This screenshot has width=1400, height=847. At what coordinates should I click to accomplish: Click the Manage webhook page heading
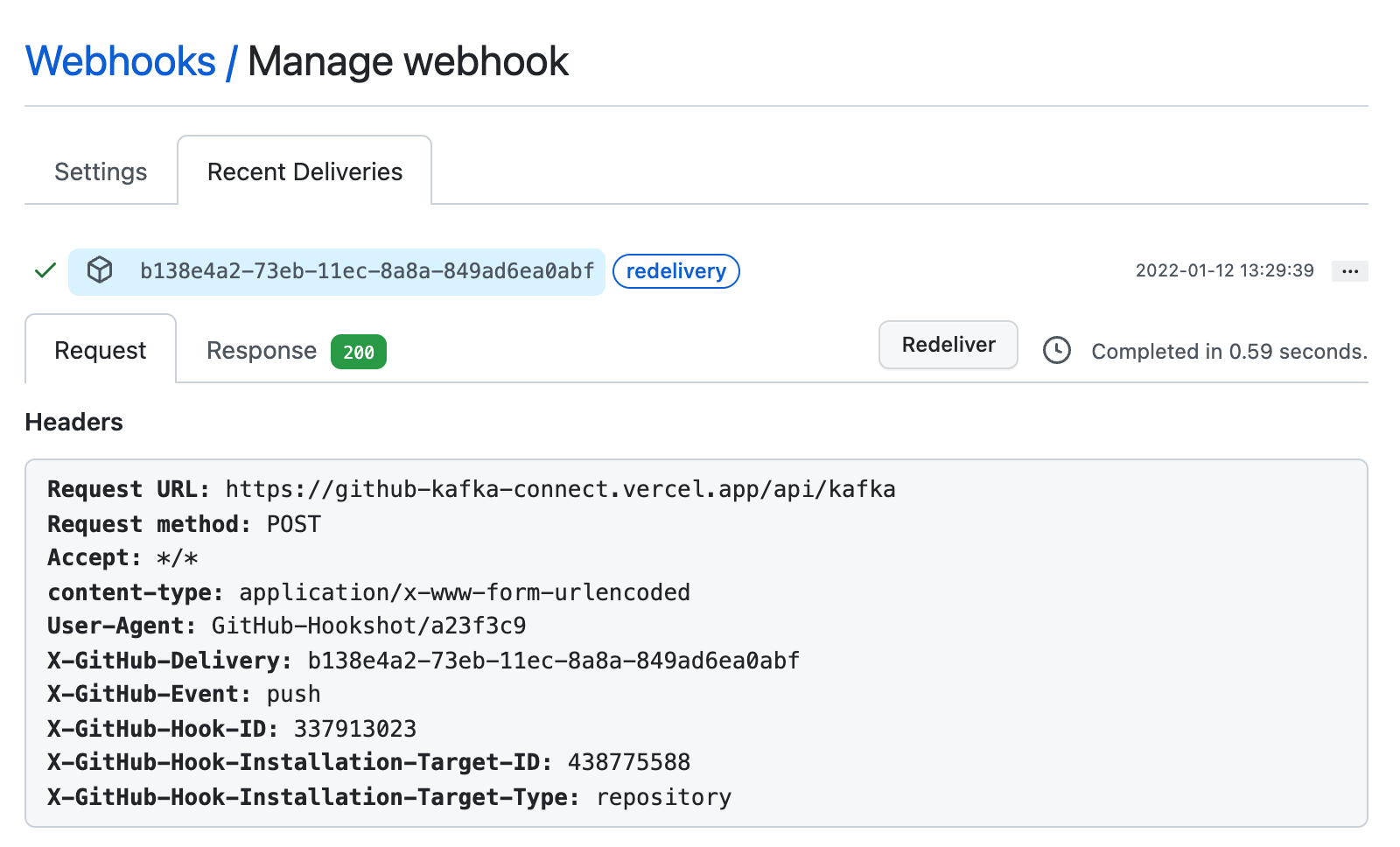[407, 59]
